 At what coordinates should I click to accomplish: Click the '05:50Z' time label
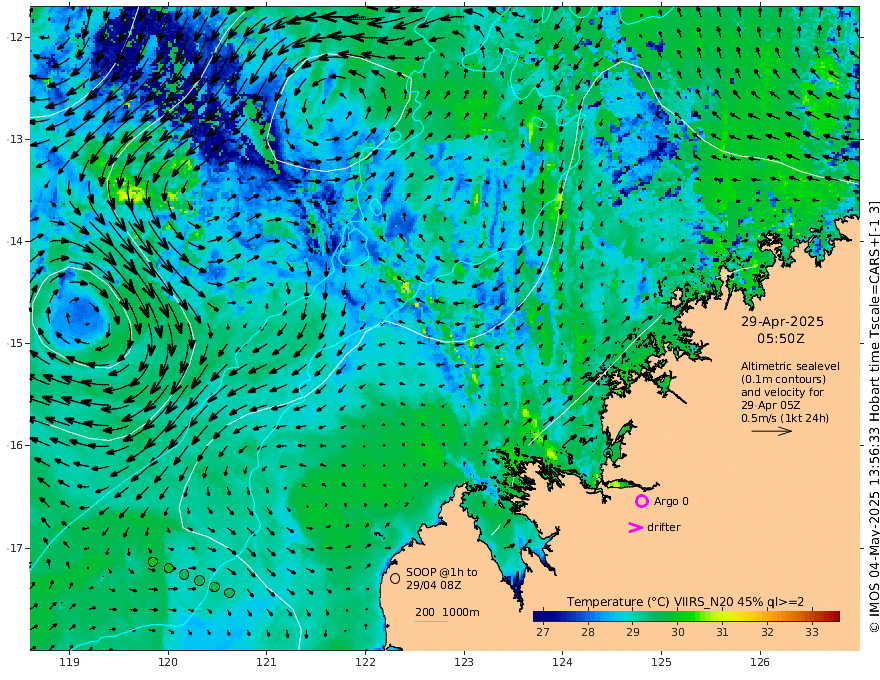(x=780, y=339)
